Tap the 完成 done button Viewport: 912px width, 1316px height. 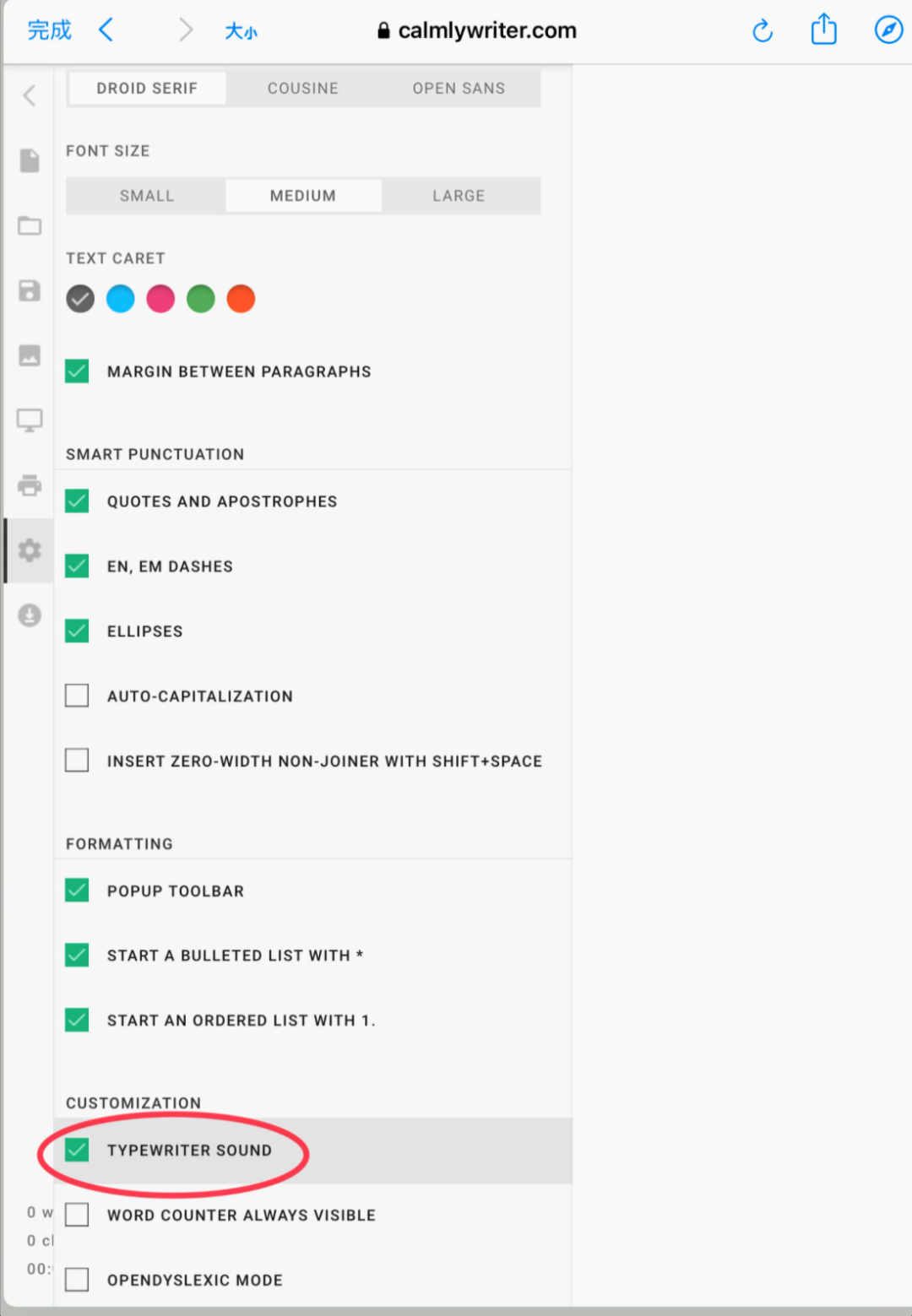[50, 30]
